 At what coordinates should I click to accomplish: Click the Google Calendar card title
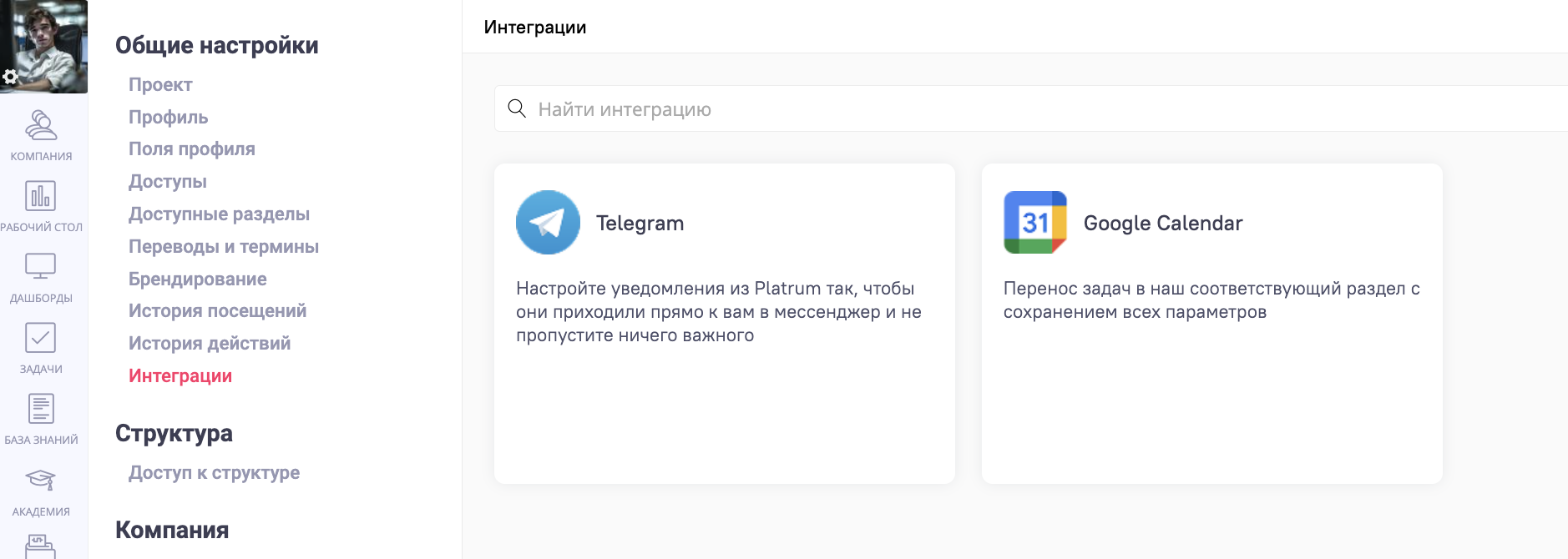tap(1163, 223)
